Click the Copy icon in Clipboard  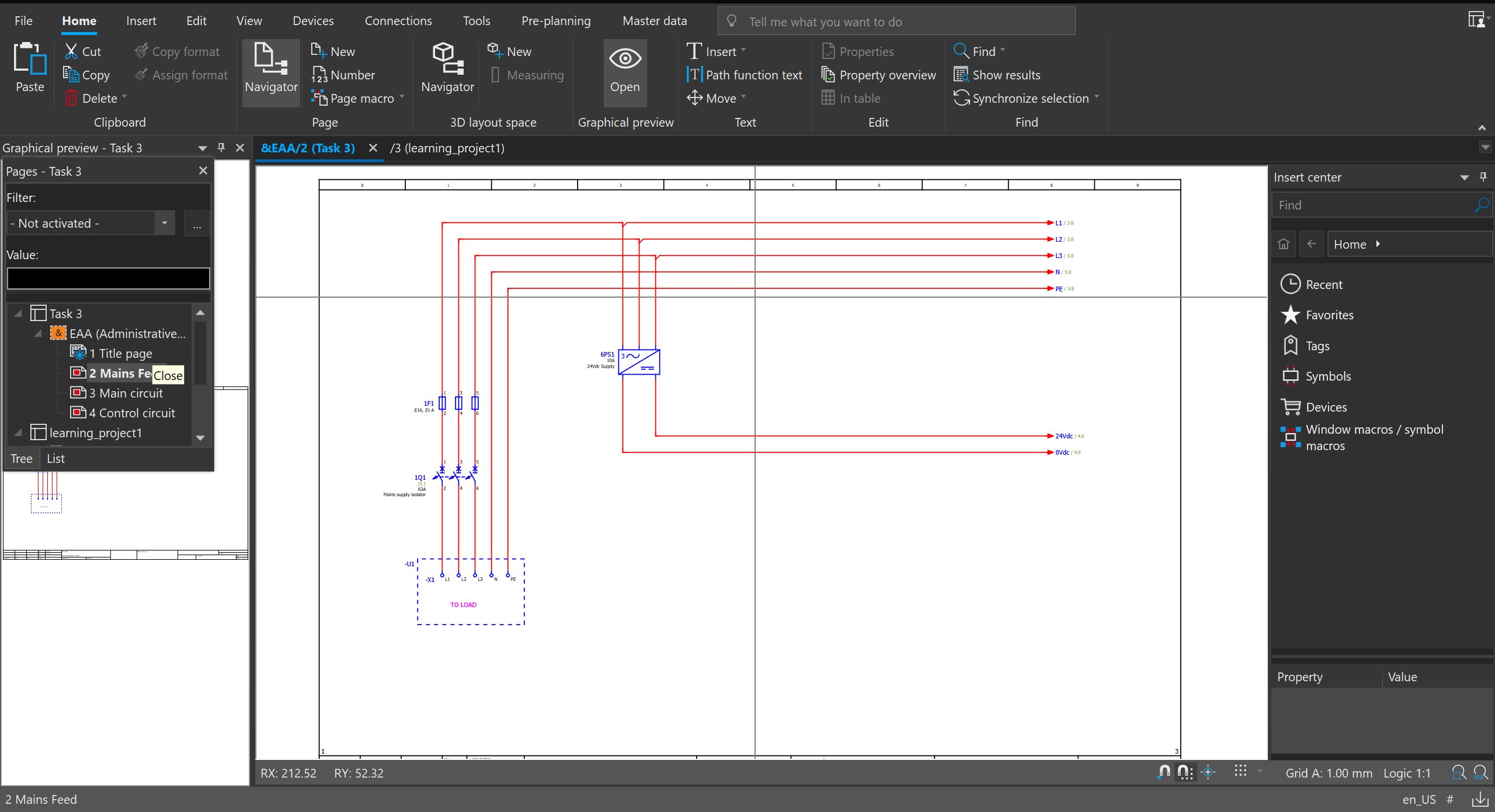pos(71,75)
